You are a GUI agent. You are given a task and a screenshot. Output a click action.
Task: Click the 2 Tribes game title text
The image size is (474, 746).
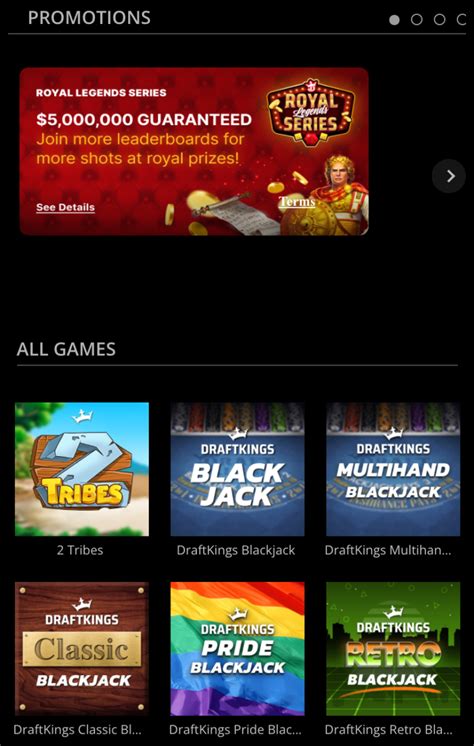pyautogui.click(x=80, y=550)
